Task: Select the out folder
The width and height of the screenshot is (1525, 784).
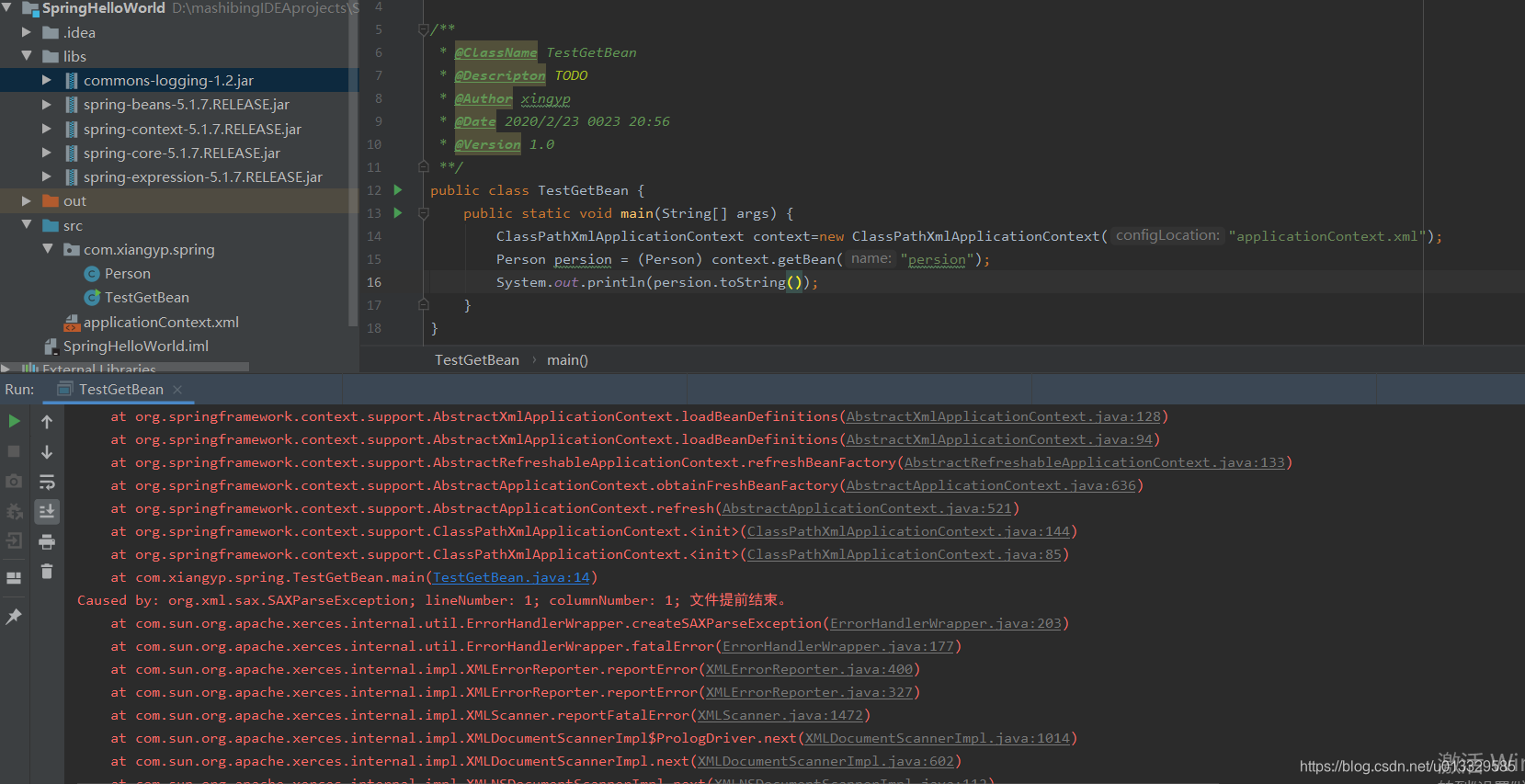Action: point(74,201)
